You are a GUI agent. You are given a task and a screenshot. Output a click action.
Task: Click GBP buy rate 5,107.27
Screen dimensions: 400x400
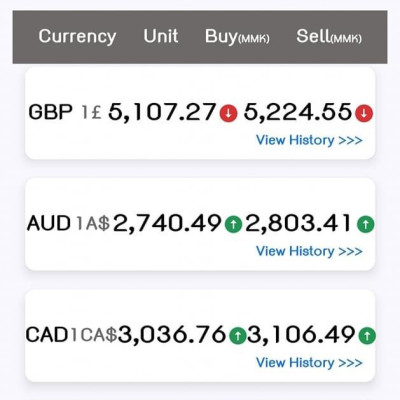pyautogui.click(x=163, y=112)
